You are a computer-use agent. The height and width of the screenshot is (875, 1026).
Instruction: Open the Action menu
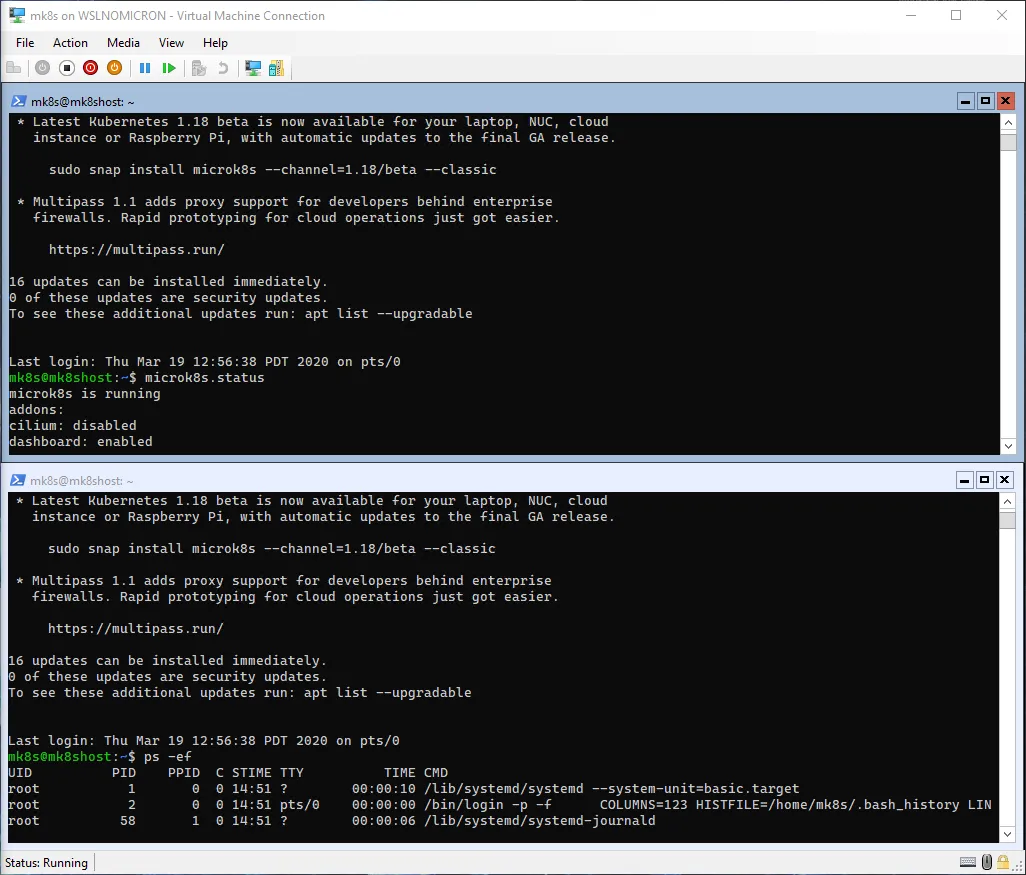tap(70, 43)
